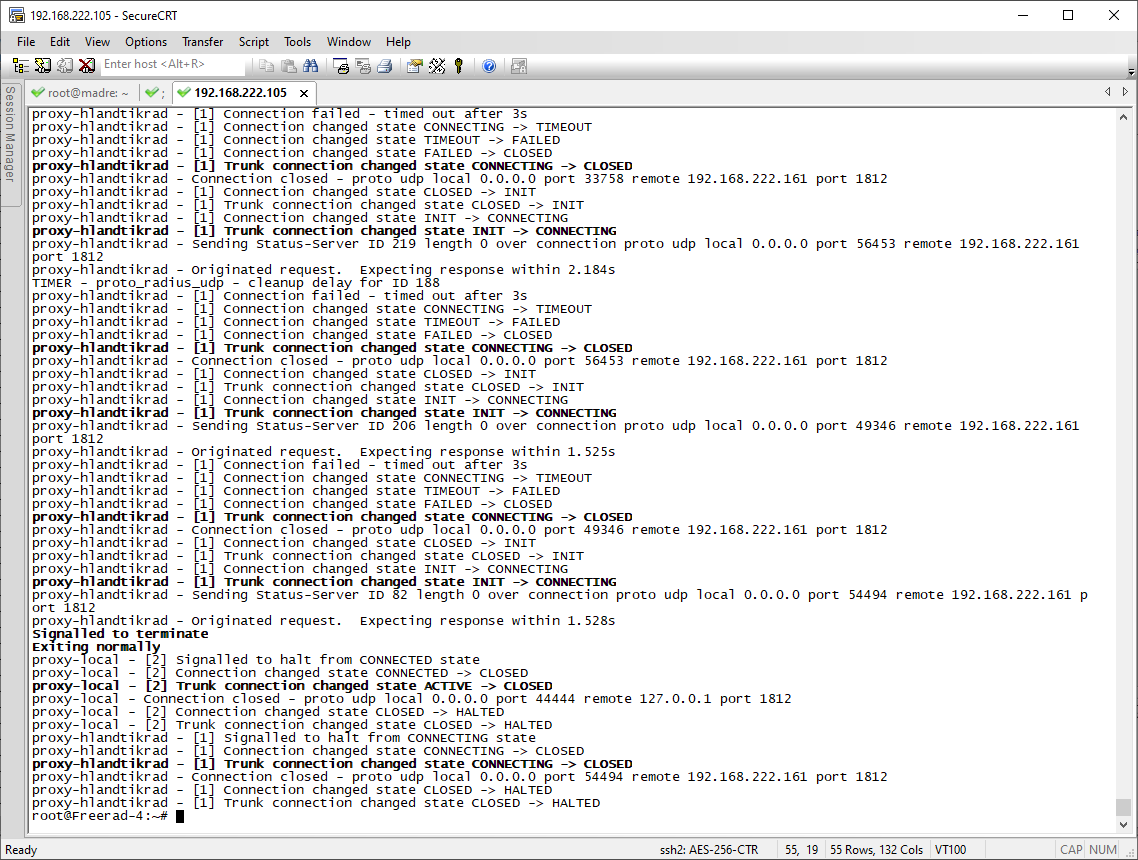Screen dimensions: 1138x860
Task: Open Find with the binoculars icon
Action: click(x=311, y=66)
